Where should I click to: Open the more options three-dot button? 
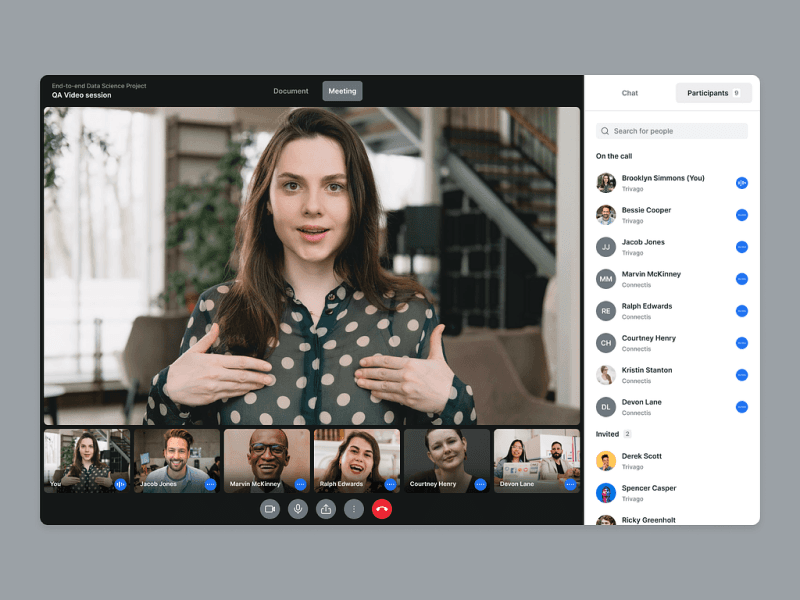354,509
